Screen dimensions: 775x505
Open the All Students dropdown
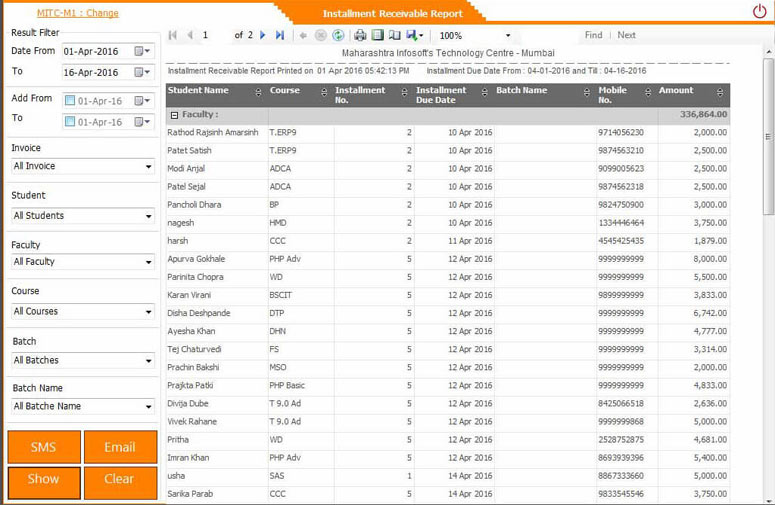[x=83, y=216]
